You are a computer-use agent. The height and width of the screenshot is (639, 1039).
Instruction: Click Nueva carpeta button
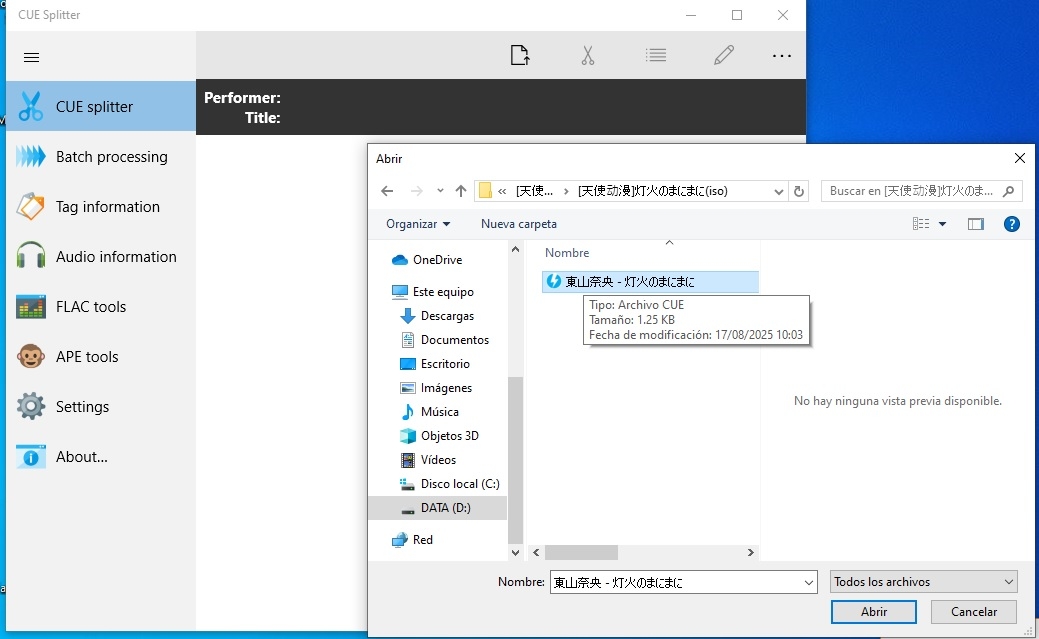click(519, 224)
